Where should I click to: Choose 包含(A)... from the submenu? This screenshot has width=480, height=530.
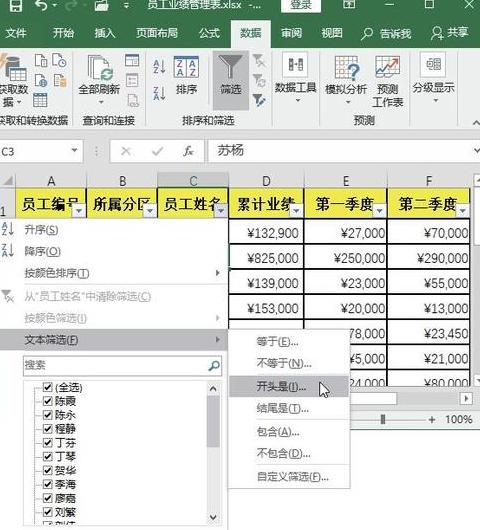(288, 432)
